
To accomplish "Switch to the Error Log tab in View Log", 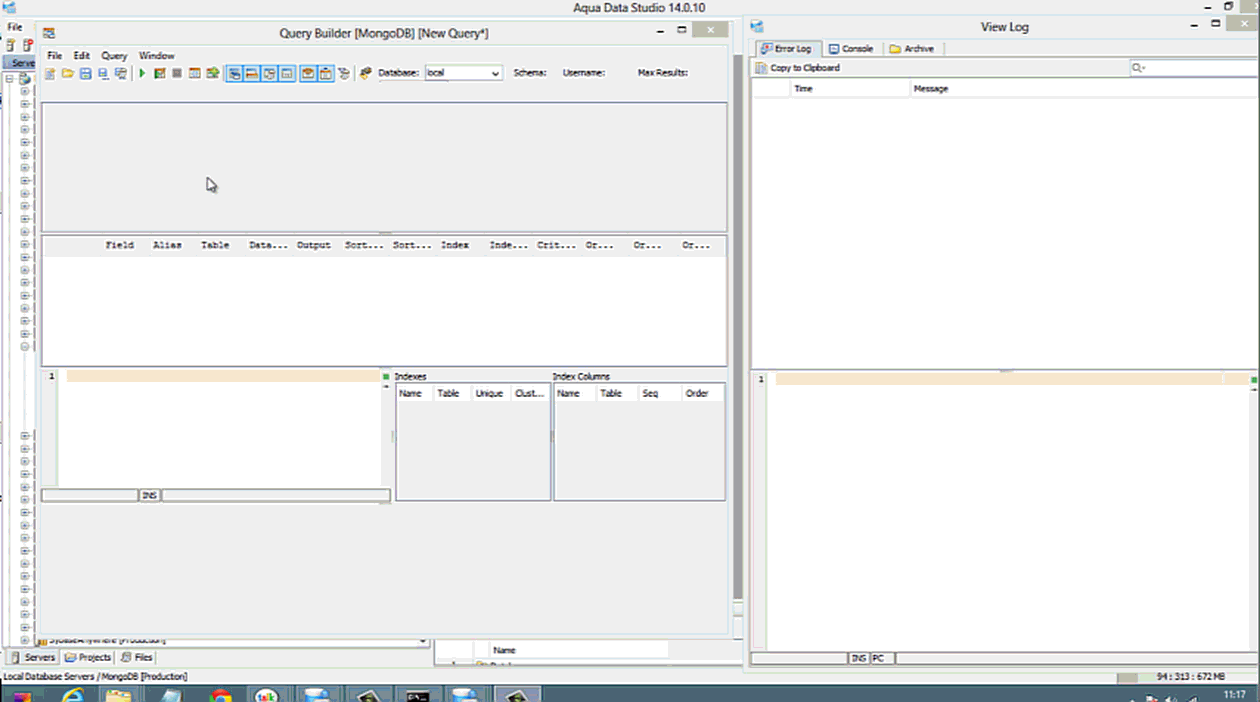I will (787, 48).
